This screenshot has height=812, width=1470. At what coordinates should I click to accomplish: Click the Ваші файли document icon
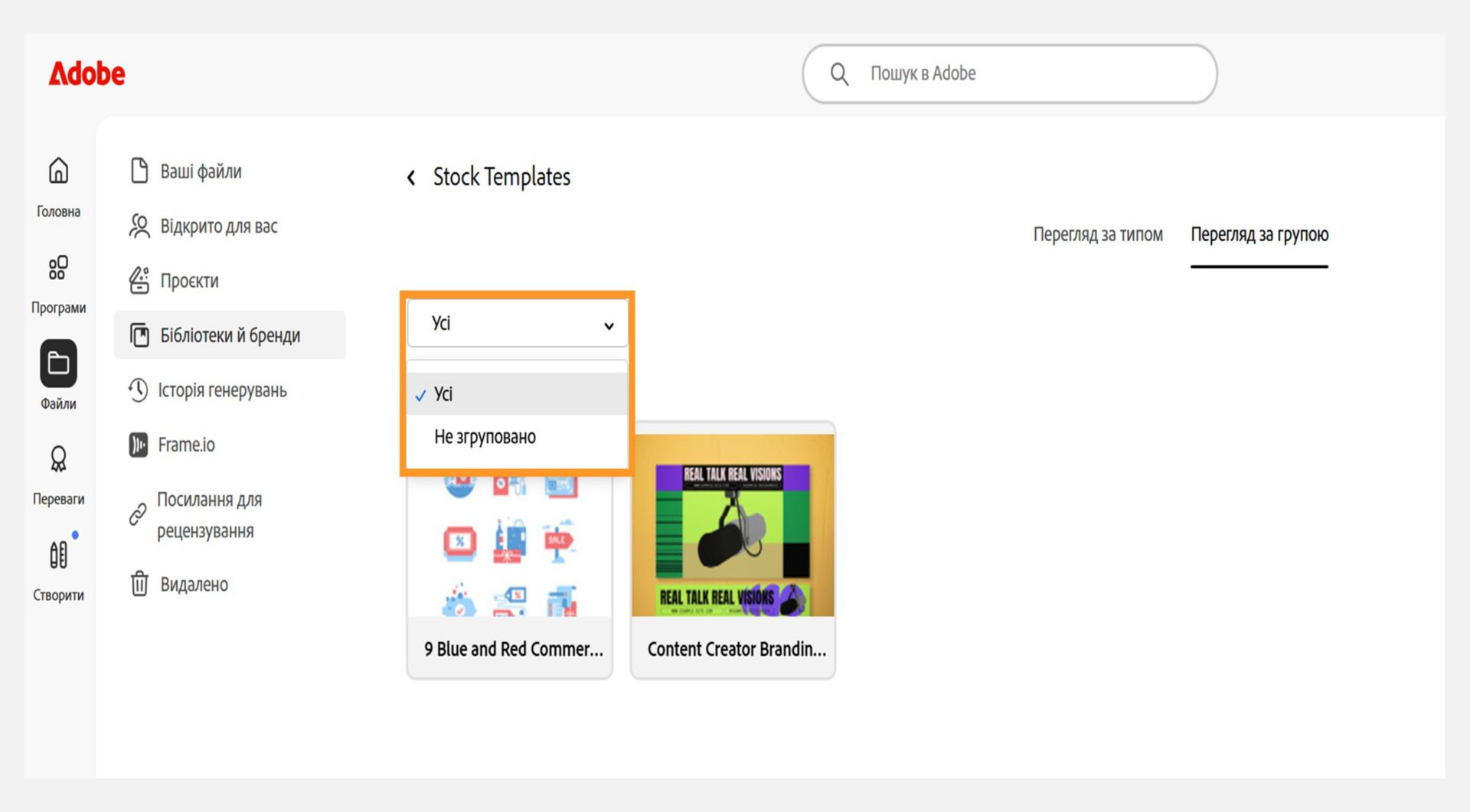coord(139,171)
